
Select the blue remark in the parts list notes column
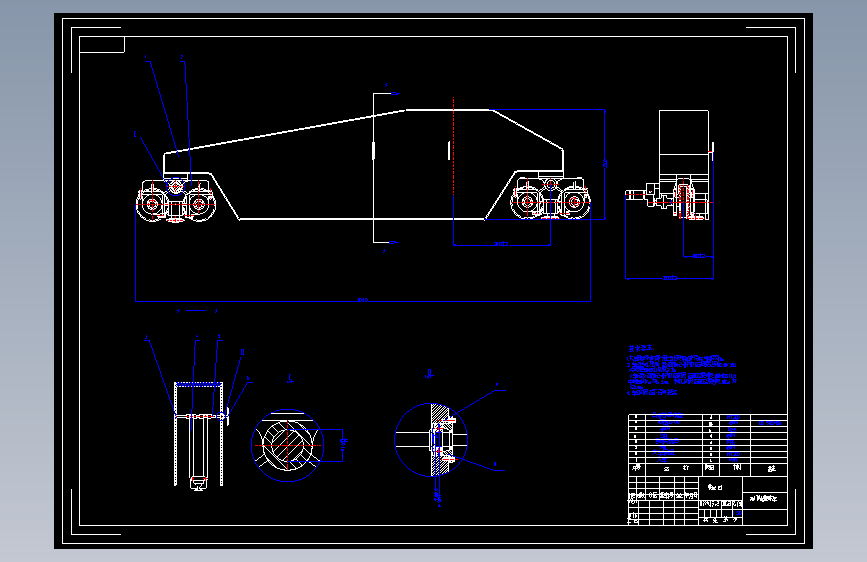pos(769,423)
